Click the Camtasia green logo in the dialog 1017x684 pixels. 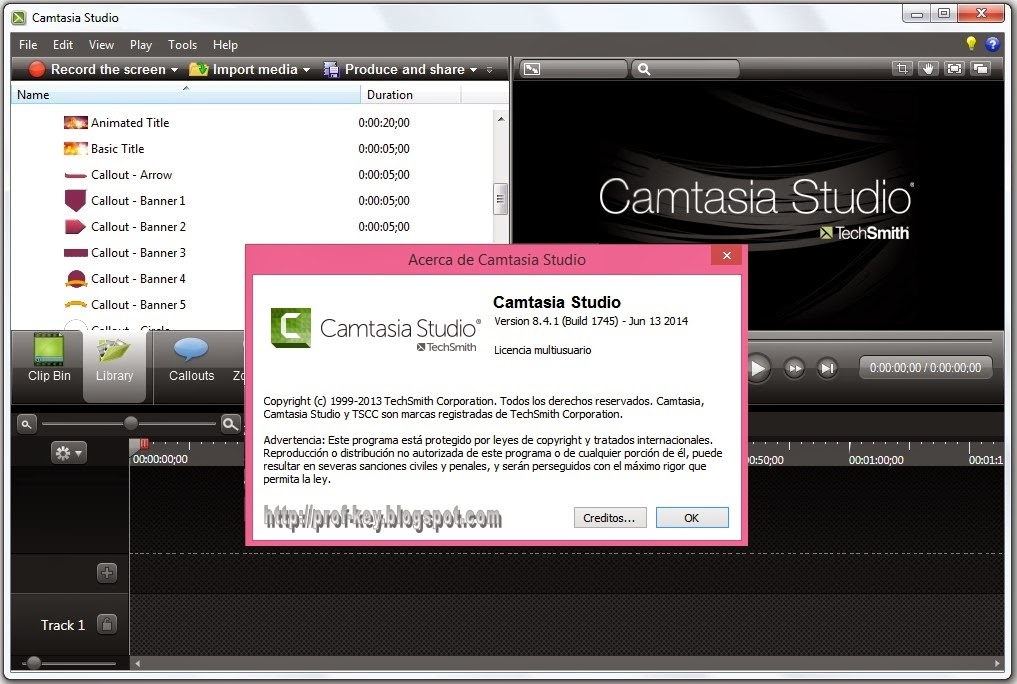click(291, 327)
